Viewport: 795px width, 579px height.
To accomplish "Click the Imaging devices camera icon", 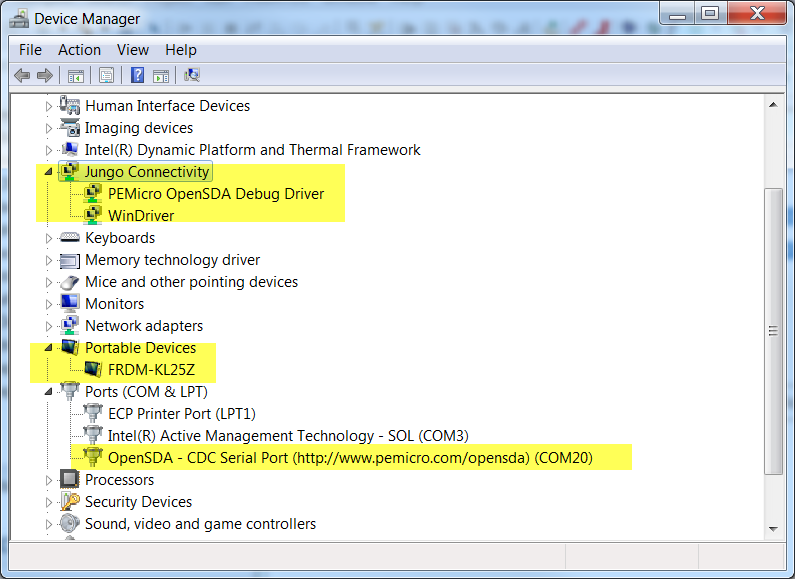I will (x=69, y=128).
